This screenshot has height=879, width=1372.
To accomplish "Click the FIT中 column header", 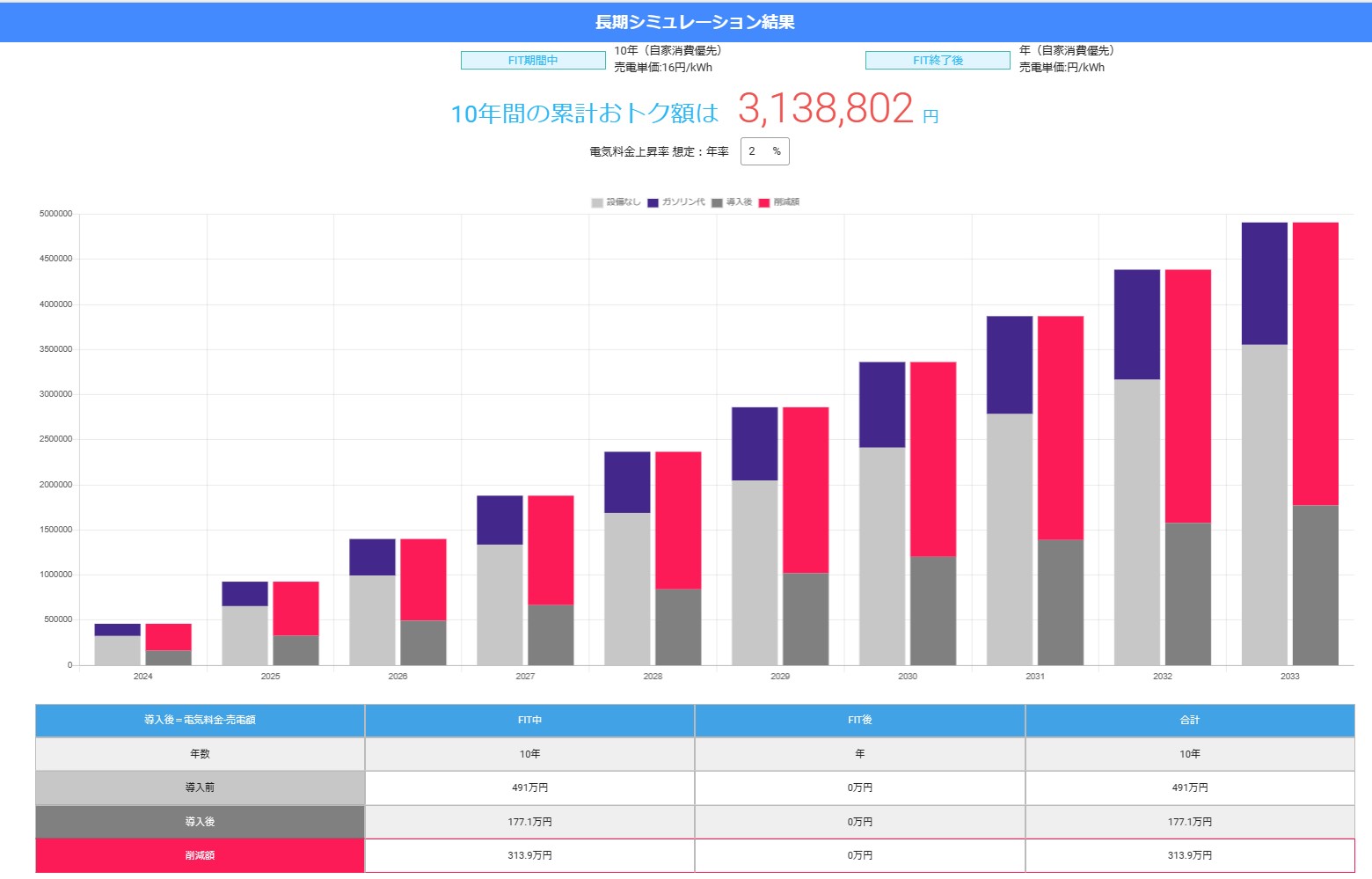I will point(529,720).
